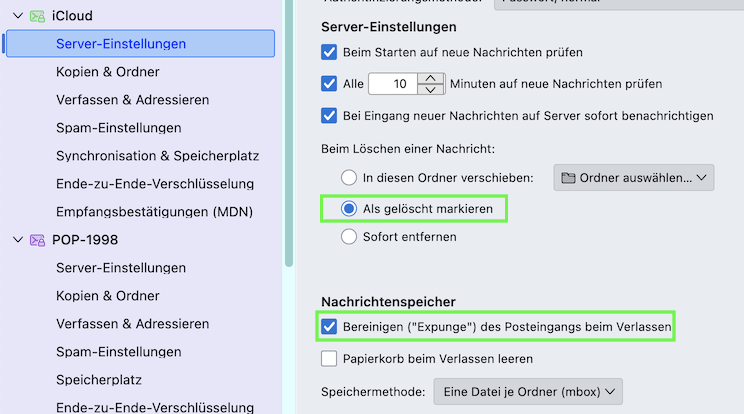Open iCloud 'Kopien & Ordner' settings
The height and width of the screenshot is (414, 744).
click(x=108, y=72)
